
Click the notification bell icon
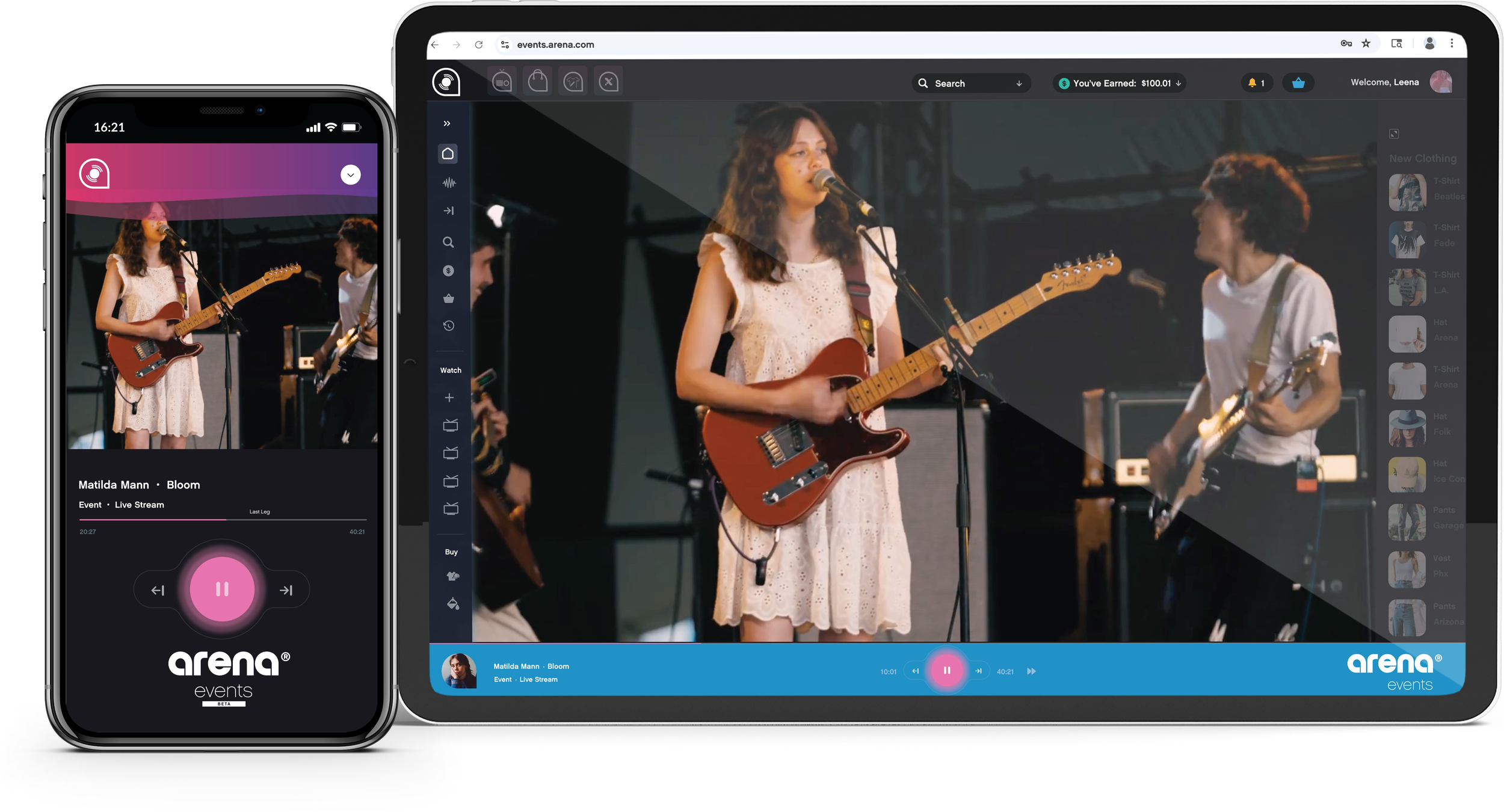click(1252, 83)
